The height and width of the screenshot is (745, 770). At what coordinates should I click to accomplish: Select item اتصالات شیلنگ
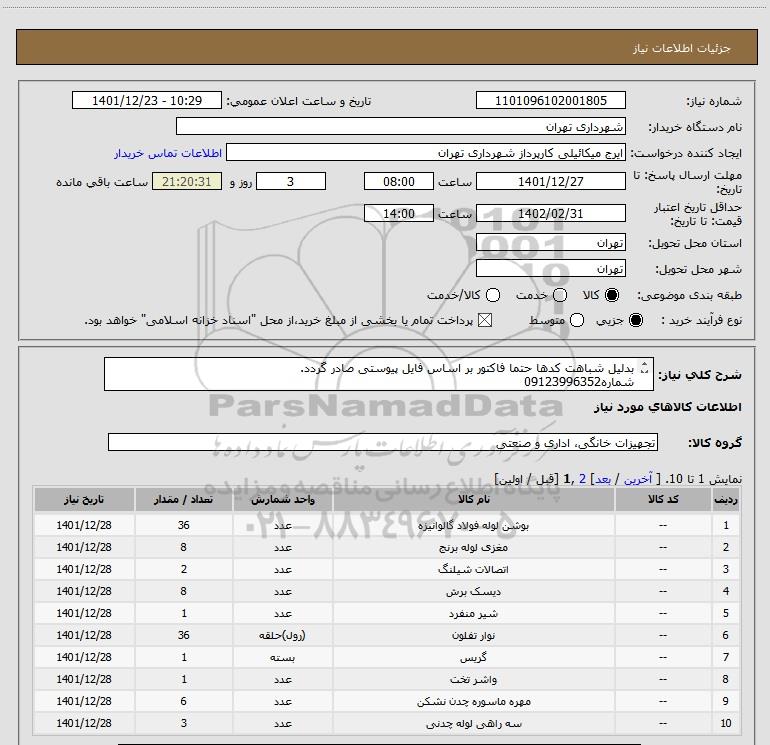coord(473,570)
